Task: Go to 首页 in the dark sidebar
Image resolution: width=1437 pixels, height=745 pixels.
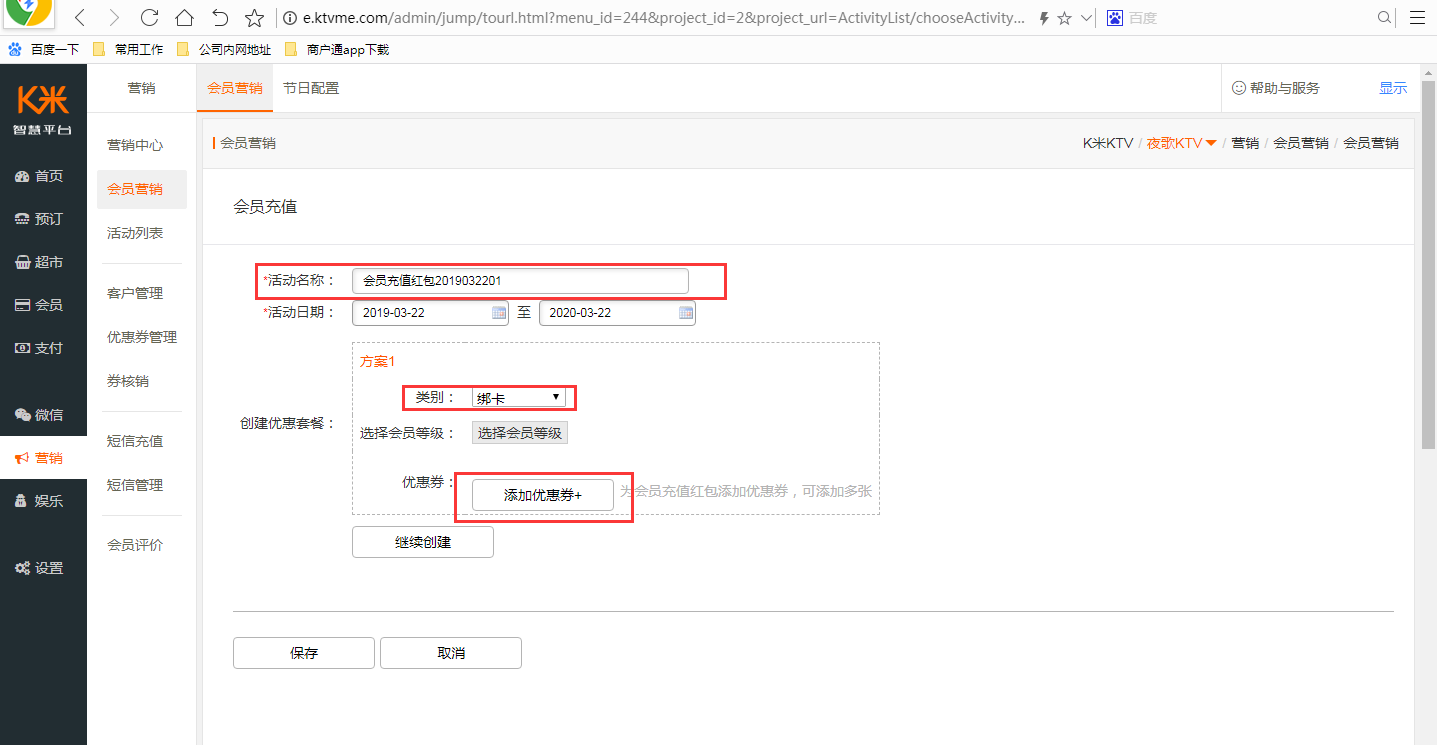Action: 40,176
